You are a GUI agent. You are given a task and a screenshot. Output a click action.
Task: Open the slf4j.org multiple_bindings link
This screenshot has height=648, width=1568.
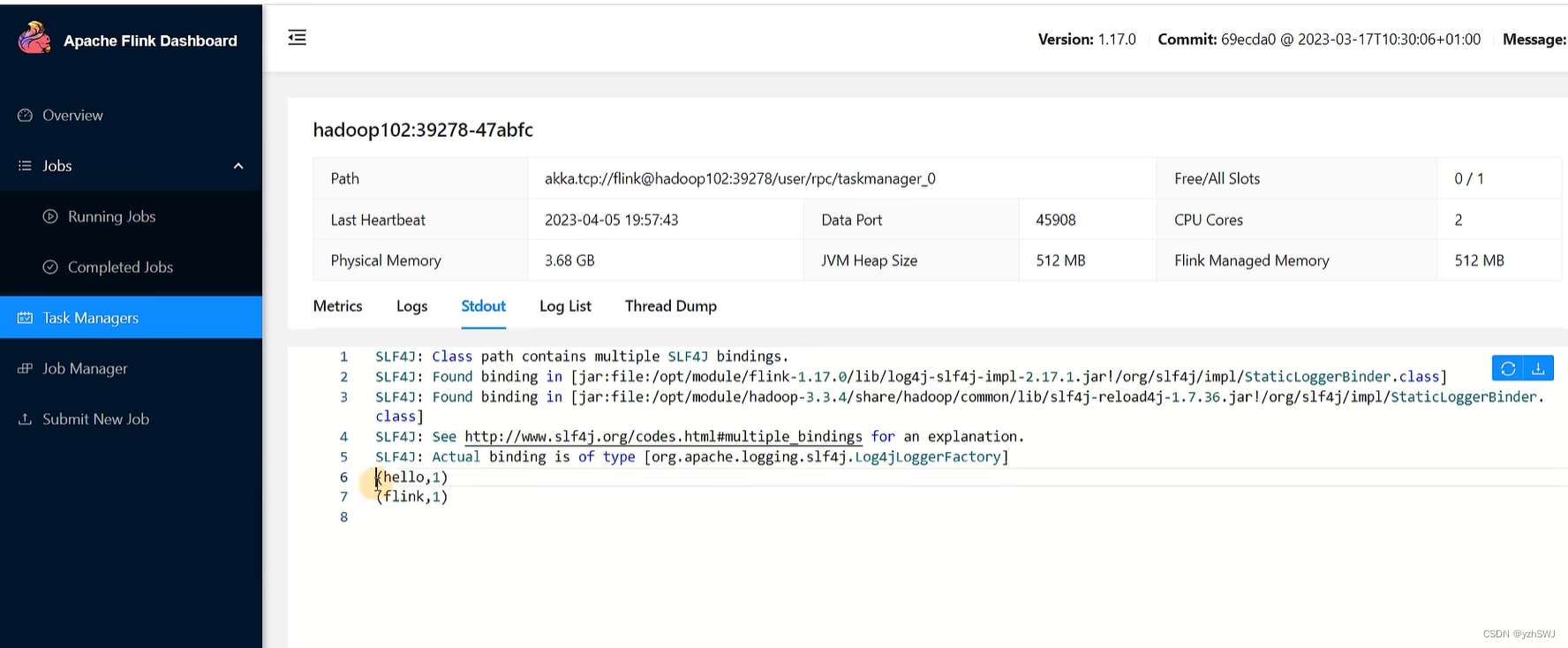pos(663,436)
